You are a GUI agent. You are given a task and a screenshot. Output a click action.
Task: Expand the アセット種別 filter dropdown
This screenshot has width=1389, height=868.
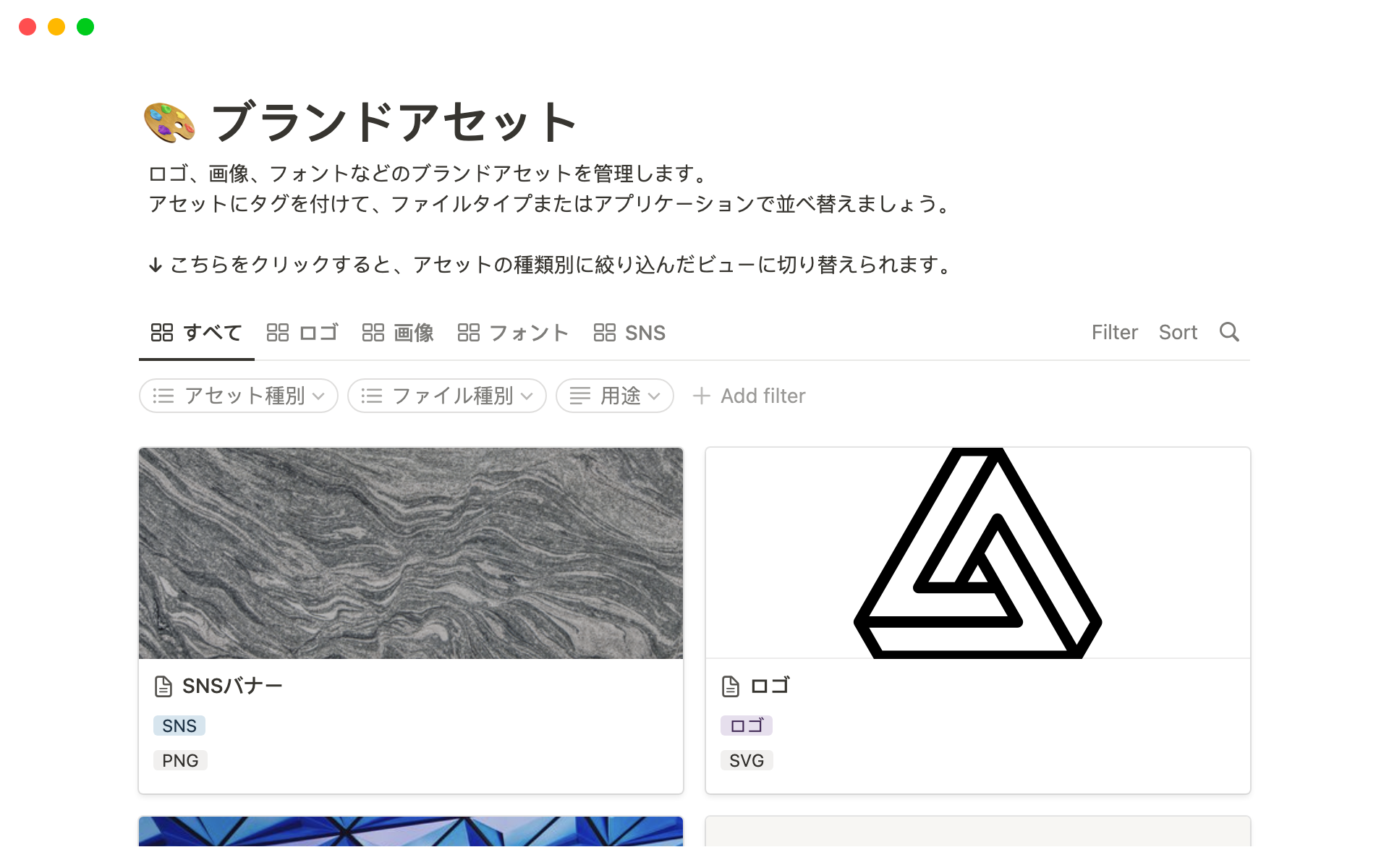point(239,396)
